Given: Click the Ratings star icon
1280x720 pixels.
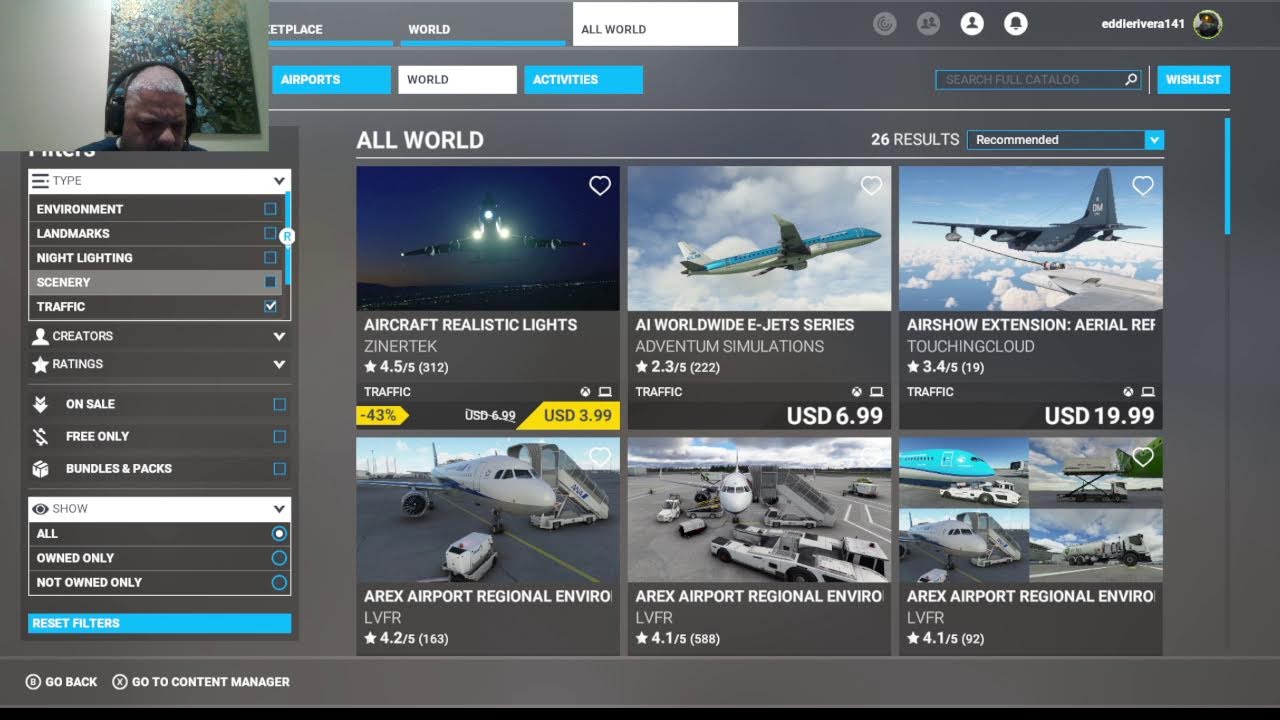Looking at the screenshot, I should click(41, 364).
